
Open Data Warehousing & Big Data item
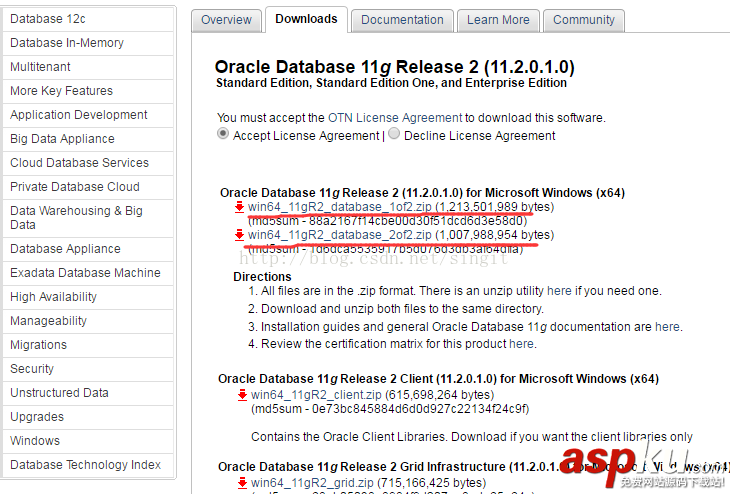(88, 218)
